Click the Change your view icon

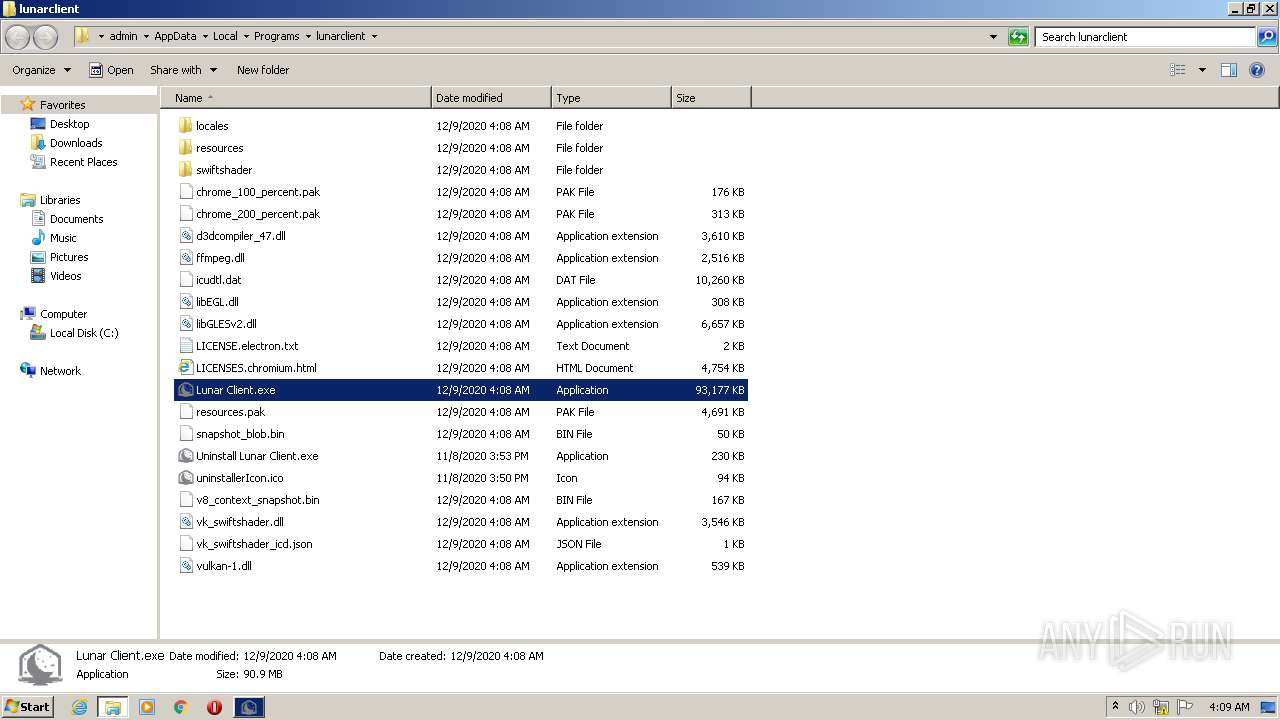coord(1178,70)
